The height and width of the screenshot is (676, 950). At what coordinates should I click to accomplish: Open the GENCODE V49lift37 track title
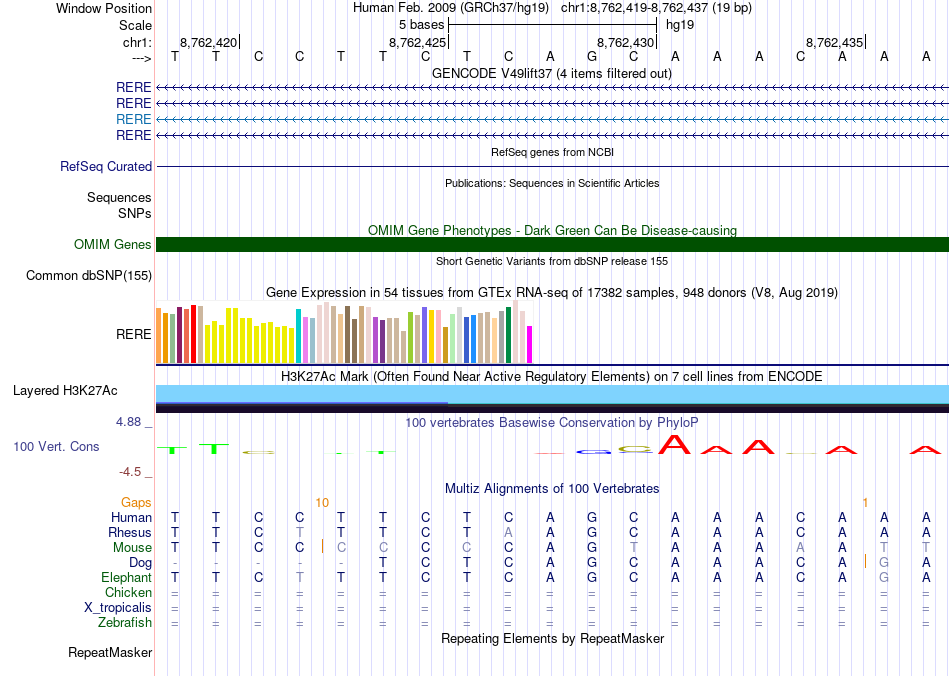click(x=551, y=74)
